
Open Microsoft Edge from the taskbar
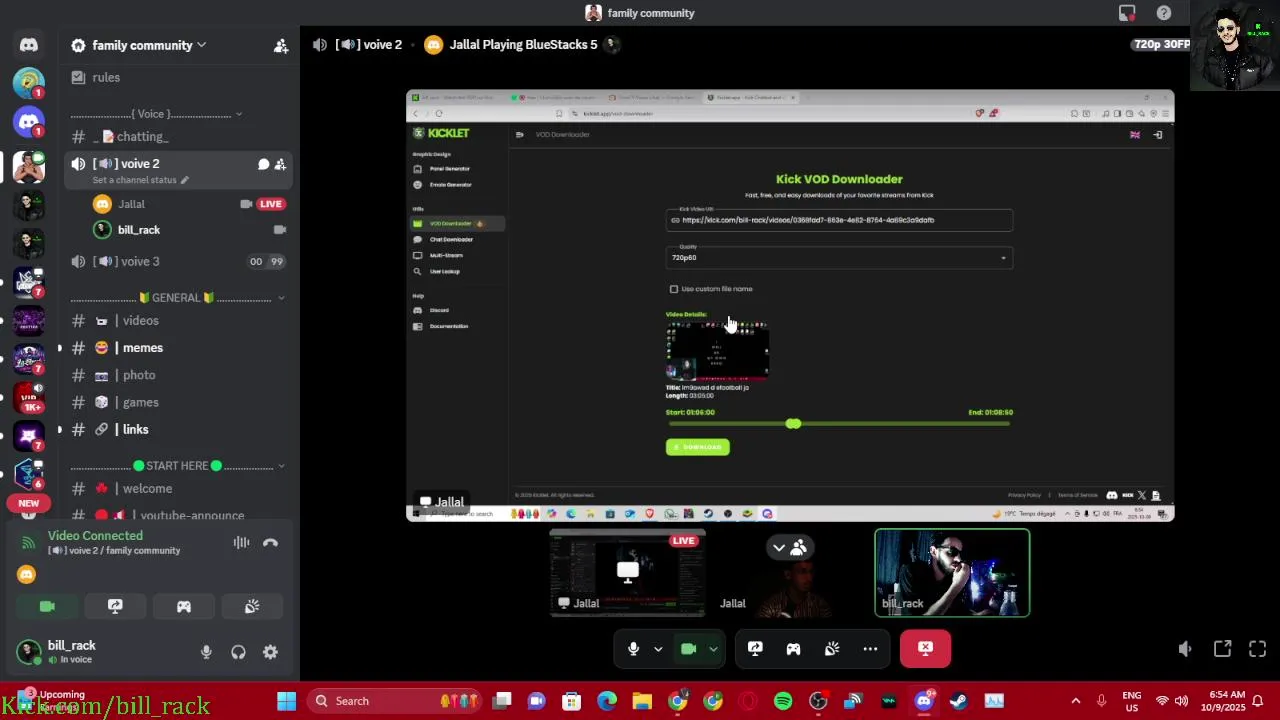pos(607,701)
